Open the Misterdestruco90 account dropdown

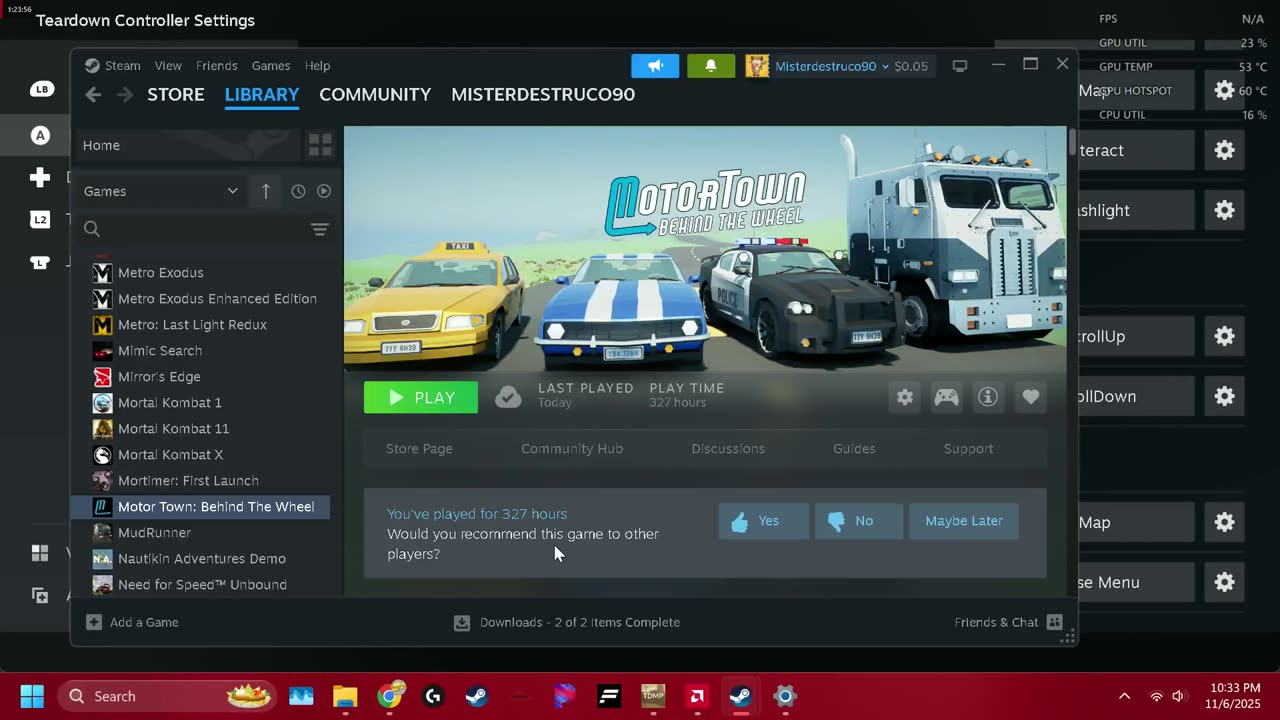click(x=830, y=66)
